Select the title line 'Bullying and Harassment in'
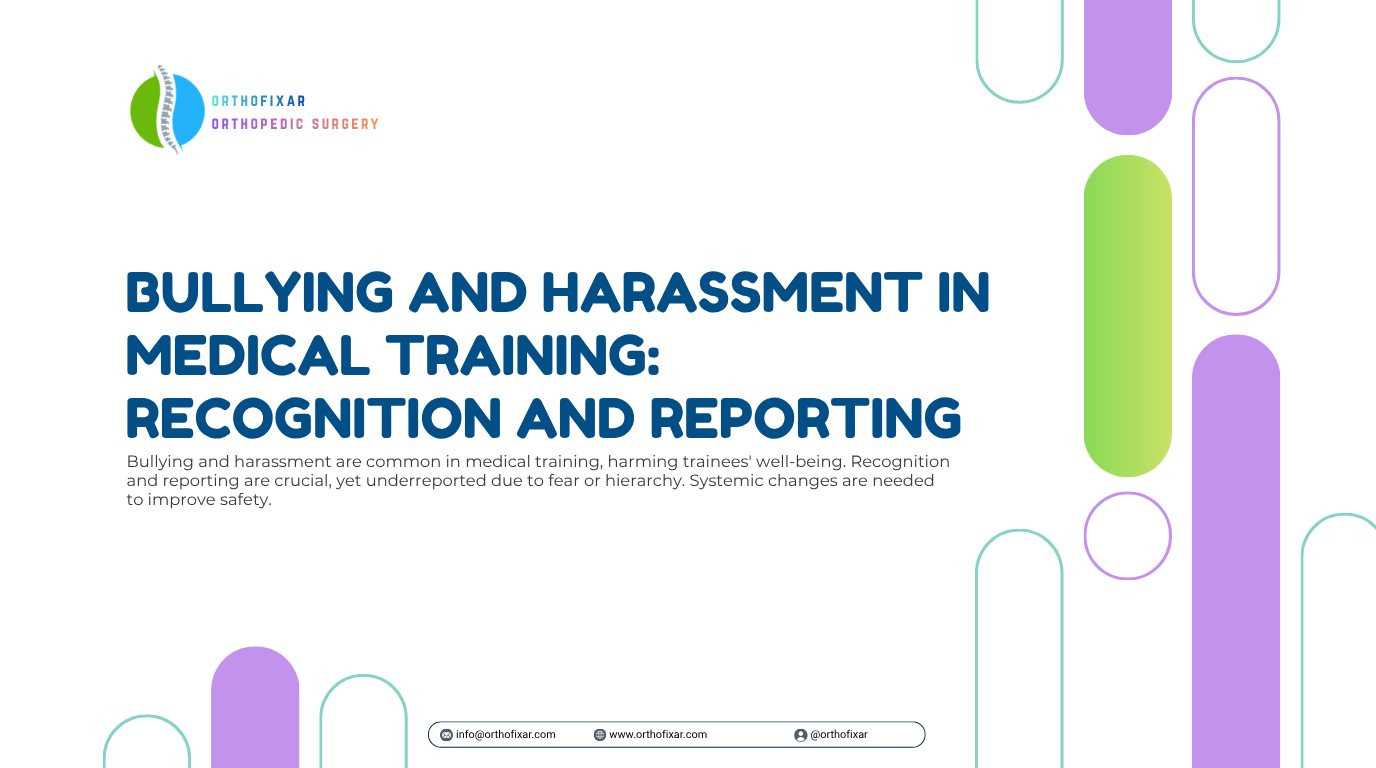Viewport: 1376px width, 768px height. (x=558, y=293)
